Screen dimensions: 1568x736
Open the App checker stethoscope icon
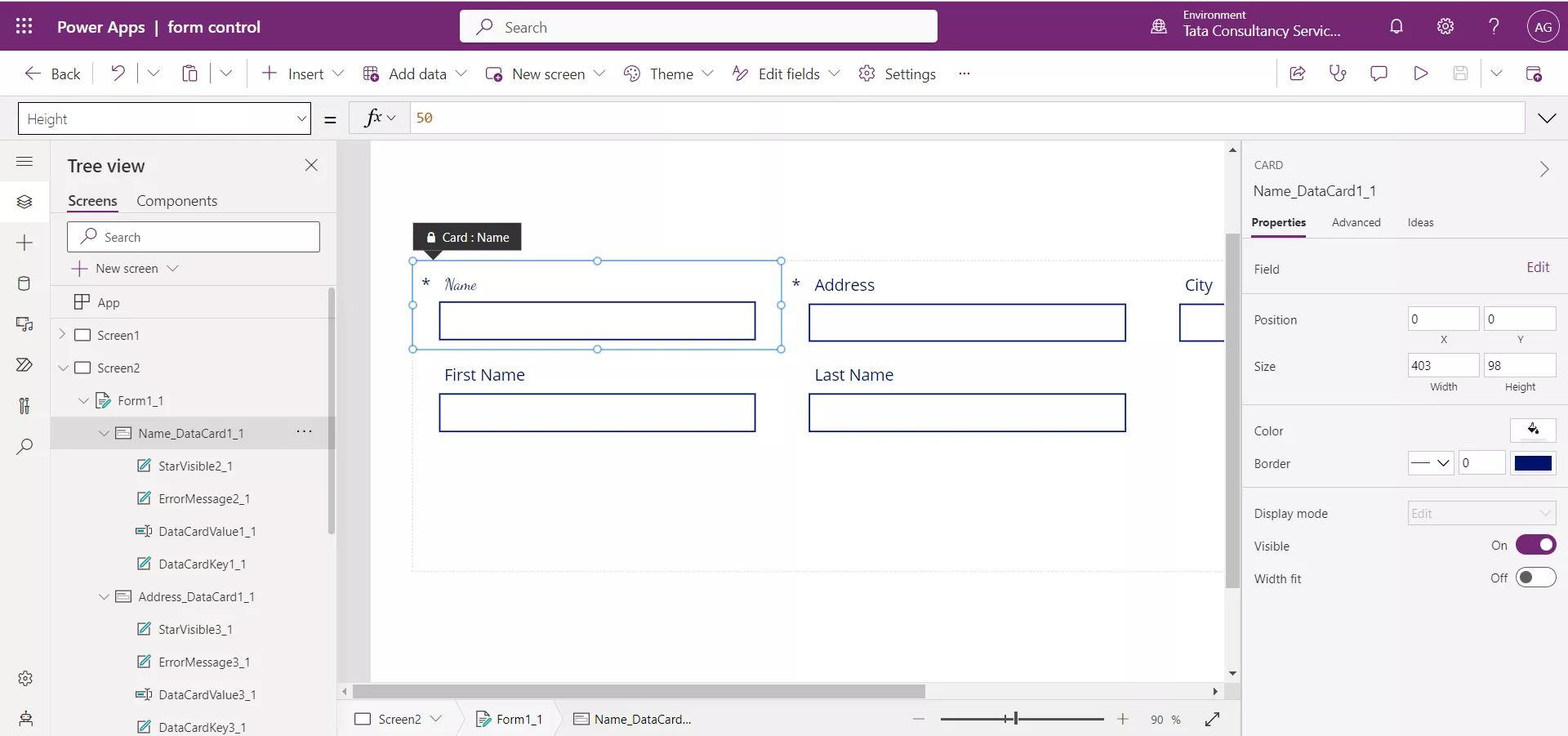click(1338, 73)
